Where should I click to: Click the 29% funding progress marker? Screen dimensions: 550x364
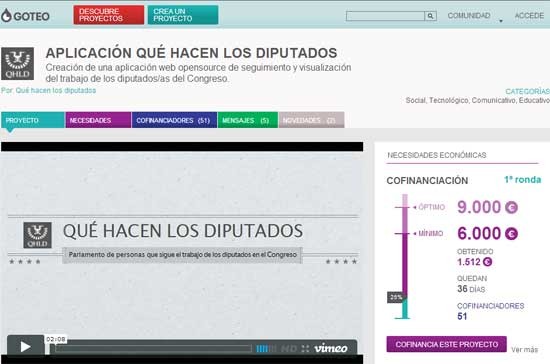[396, 297]
